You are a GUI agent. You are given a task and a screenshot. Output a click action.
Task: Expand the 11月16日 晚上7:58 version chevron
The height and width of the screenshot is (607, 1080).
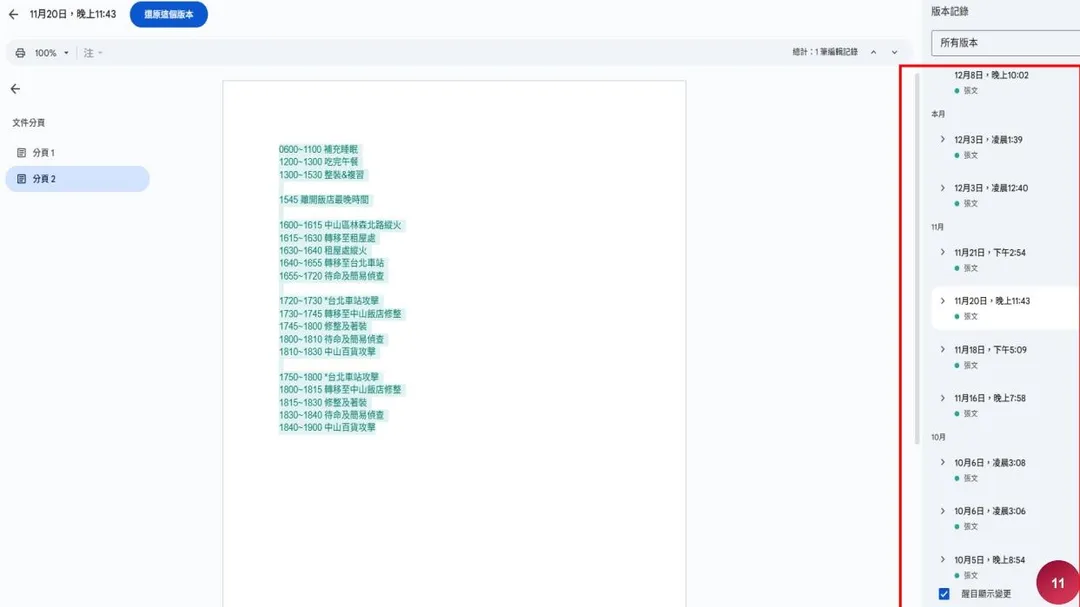(x=942, y=398)
